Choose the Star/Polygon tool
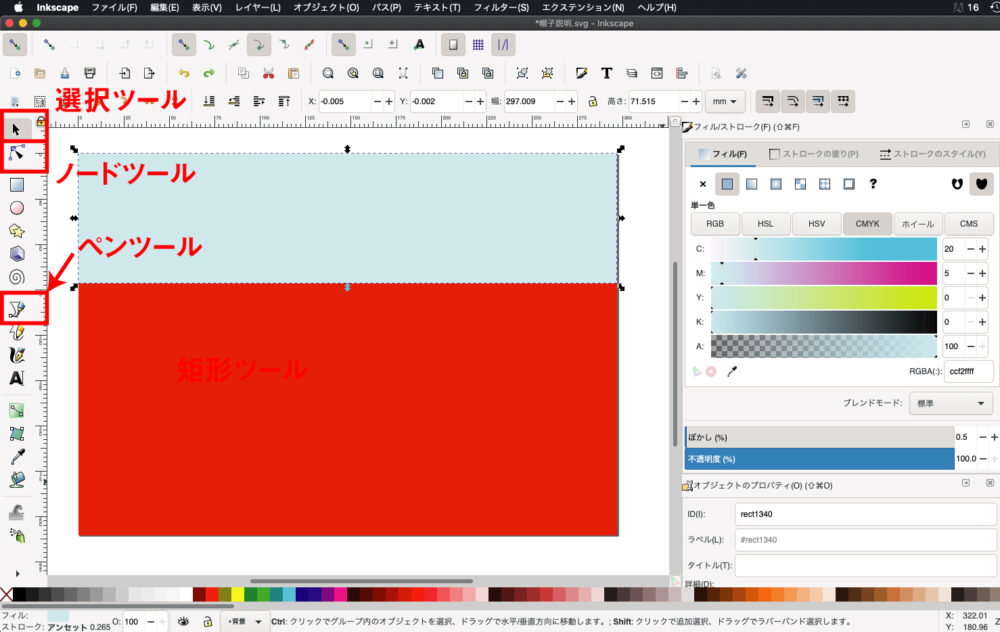The image size is (1000, 632). point(17,231)
